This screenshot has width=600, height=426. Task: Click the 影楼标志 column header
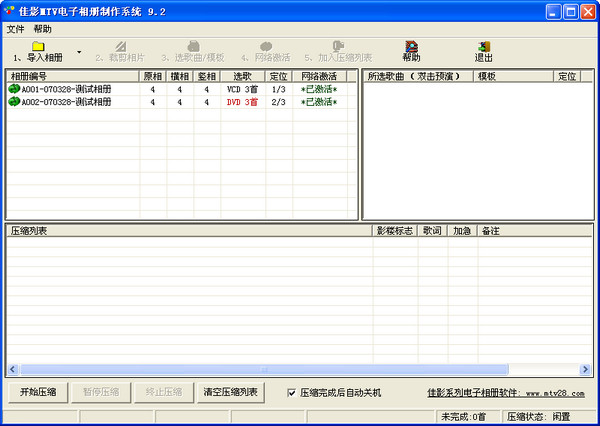click(395, 231)
